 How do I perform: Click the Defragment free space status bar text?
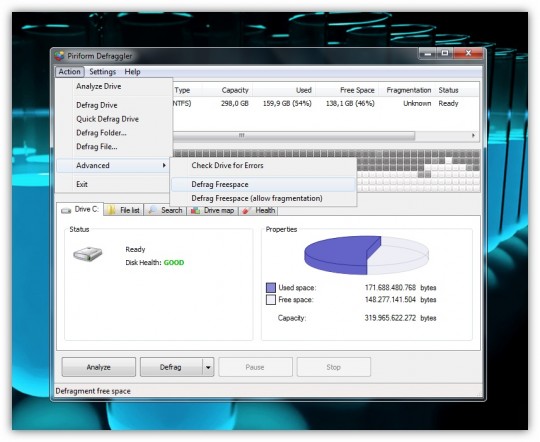point(93,391)
